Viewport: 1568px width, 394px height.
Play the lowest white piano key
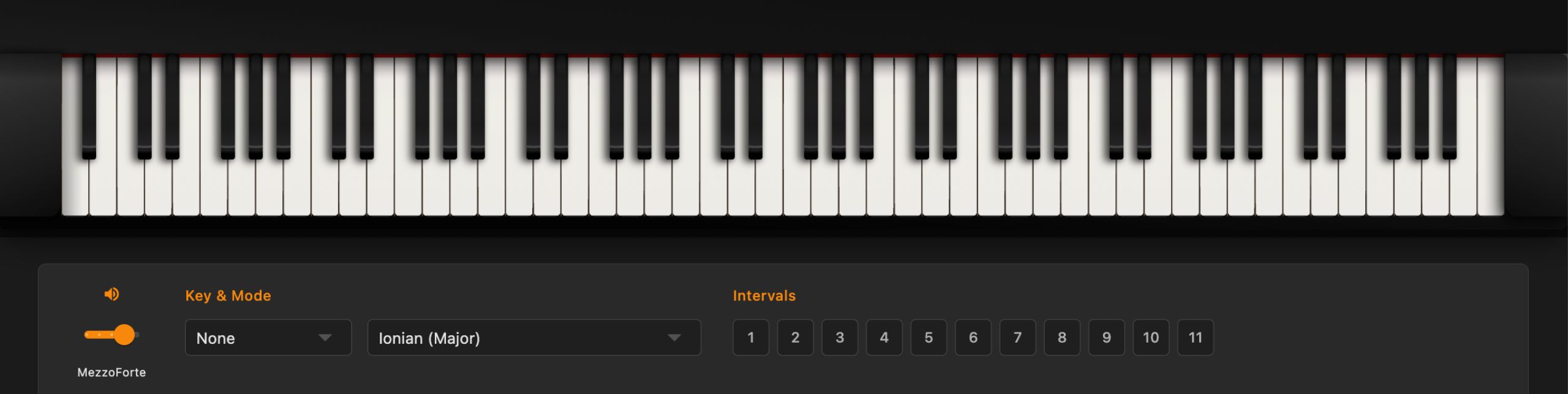(x=75, y=187)
